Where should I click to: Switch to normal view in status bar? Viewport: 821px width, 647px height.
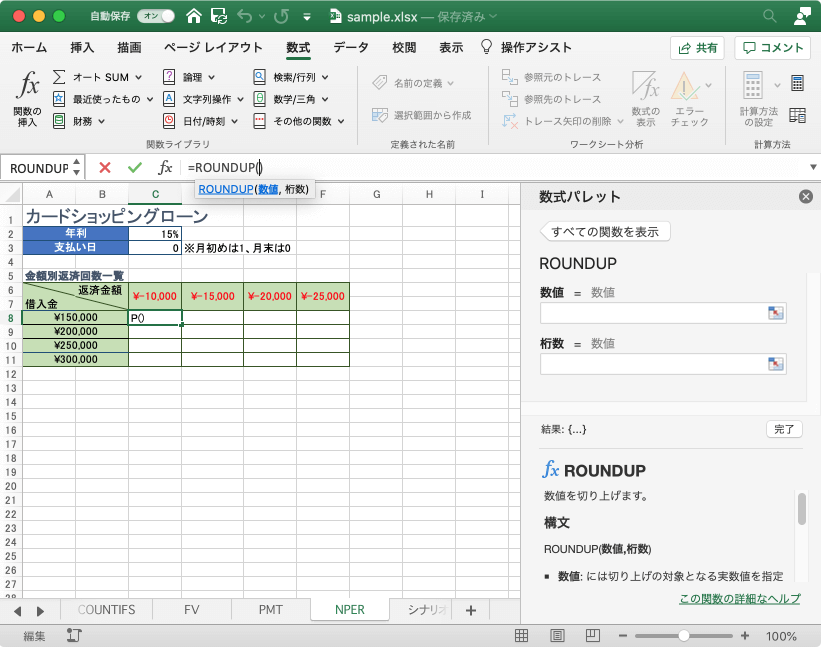522,635
